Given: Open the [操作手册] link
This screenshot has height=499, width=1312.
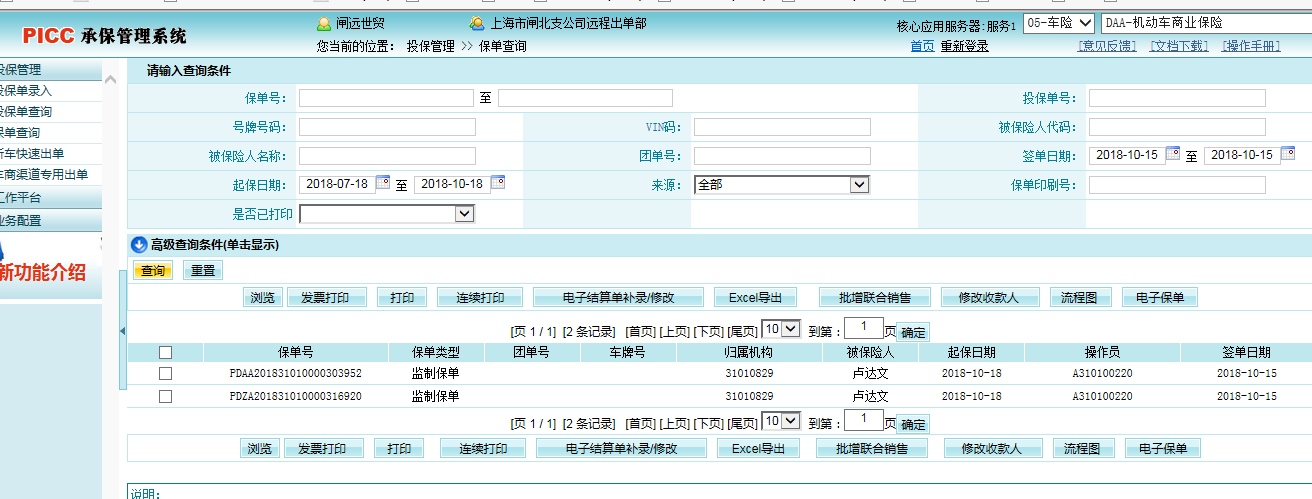Looking at the screenshot, I should pos(1251,46).
